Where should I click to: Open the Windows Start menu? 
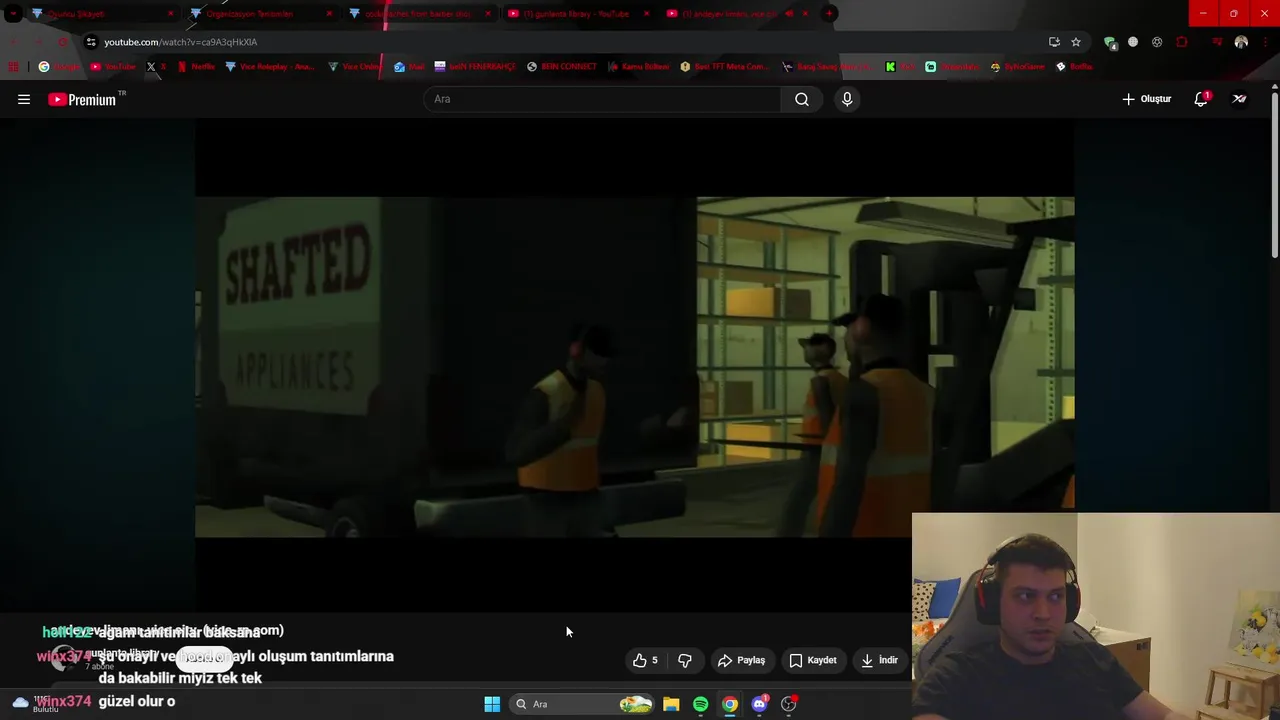pyautogui.click(x=492, y=704)
